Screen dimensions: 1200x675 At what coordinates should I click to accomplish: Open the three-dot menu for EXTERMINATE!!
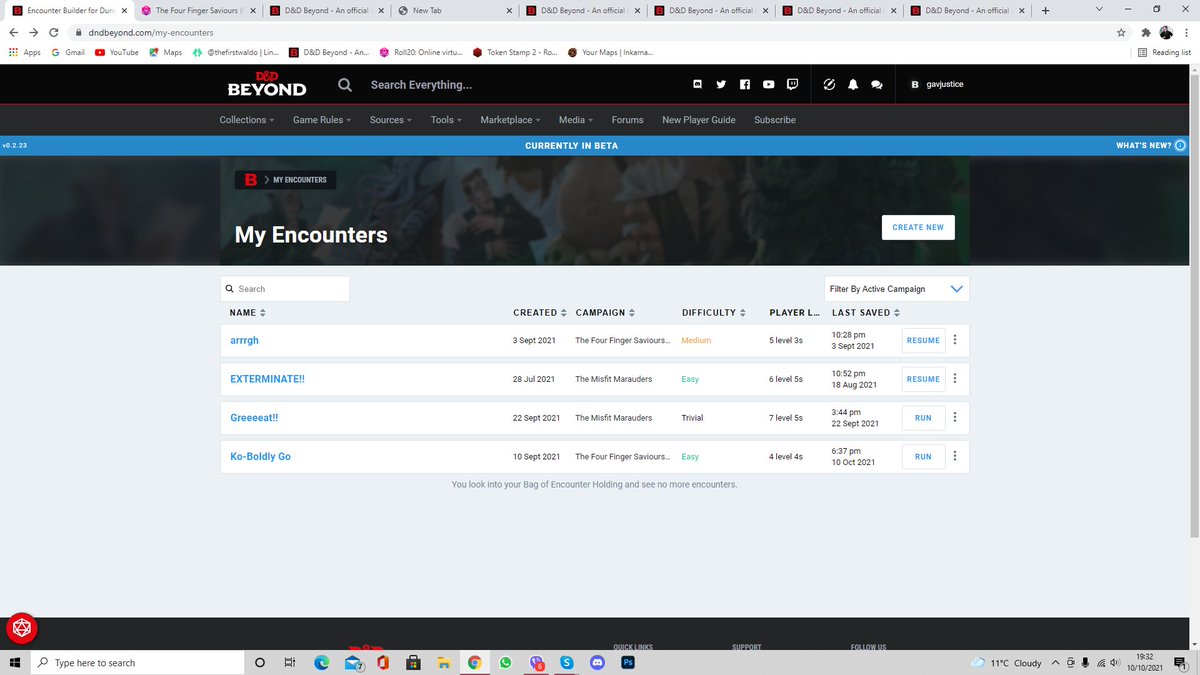[955, 379]
